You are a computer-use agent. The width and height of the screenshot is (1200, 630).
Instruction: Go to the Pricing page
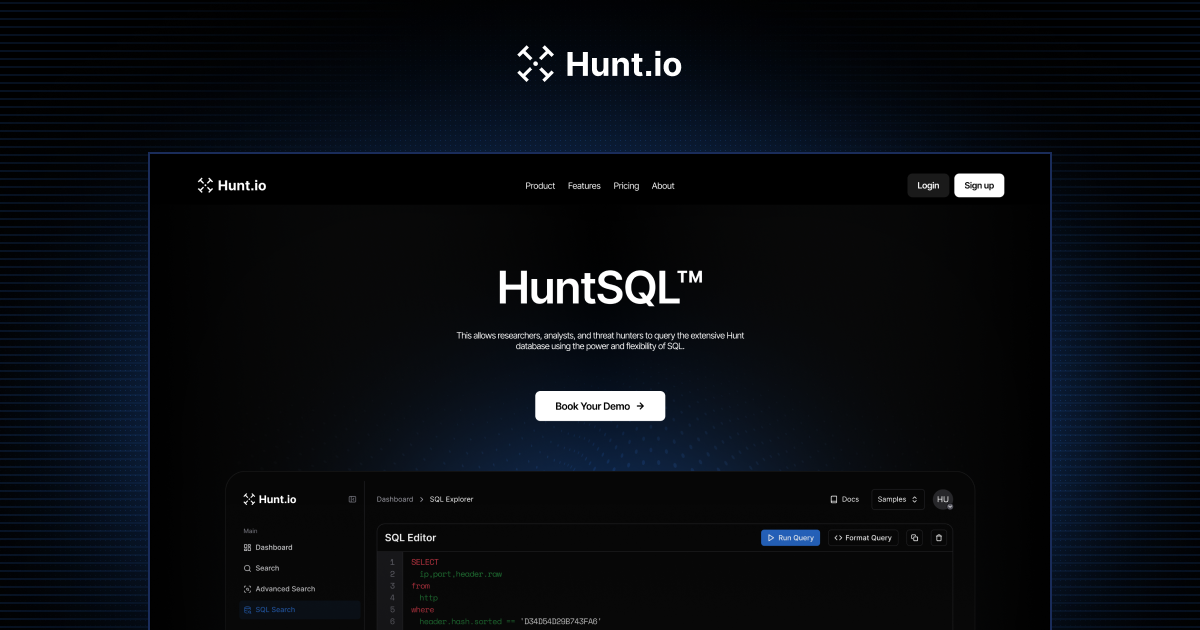(626, 186)
